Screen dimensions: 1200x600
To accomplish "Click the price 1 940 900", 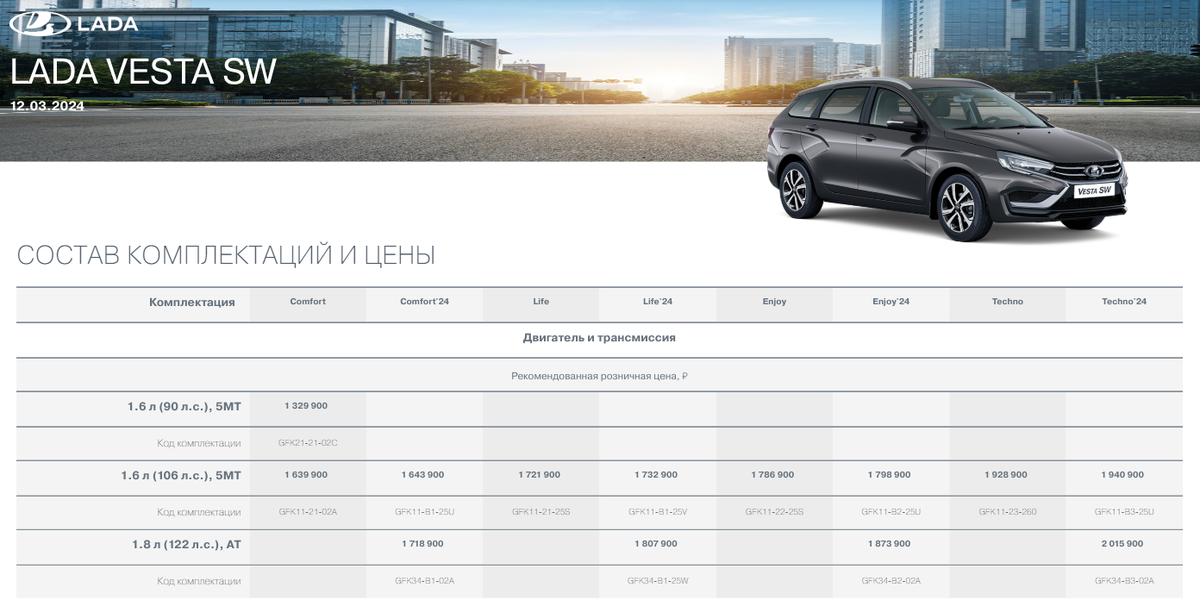I will coord(1123,475).
